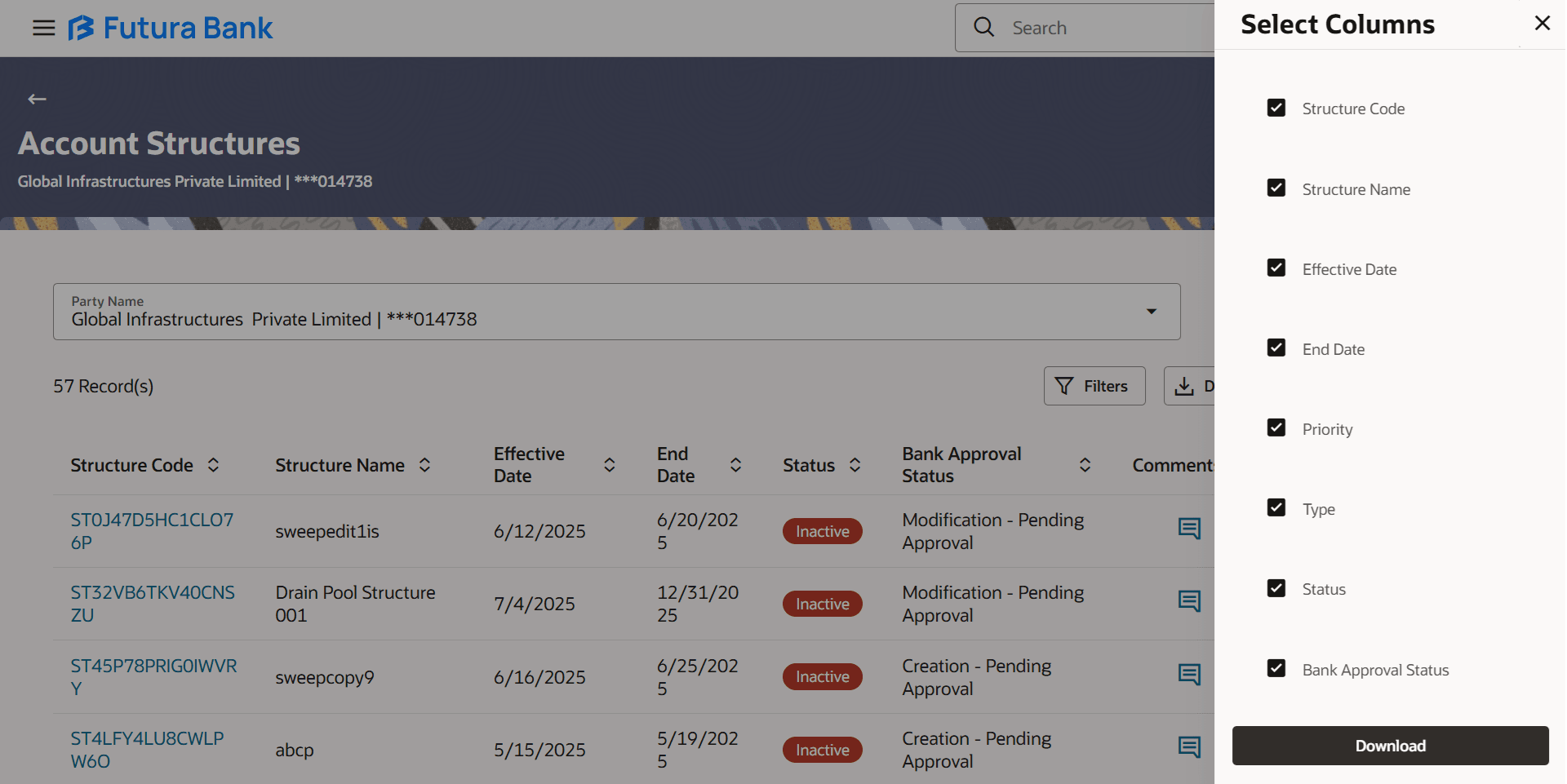Image resolution: width=1567 pixels, height=784 pixels.
Task: Click effective date '6/12/2025'
Action: tap(539, 531)
